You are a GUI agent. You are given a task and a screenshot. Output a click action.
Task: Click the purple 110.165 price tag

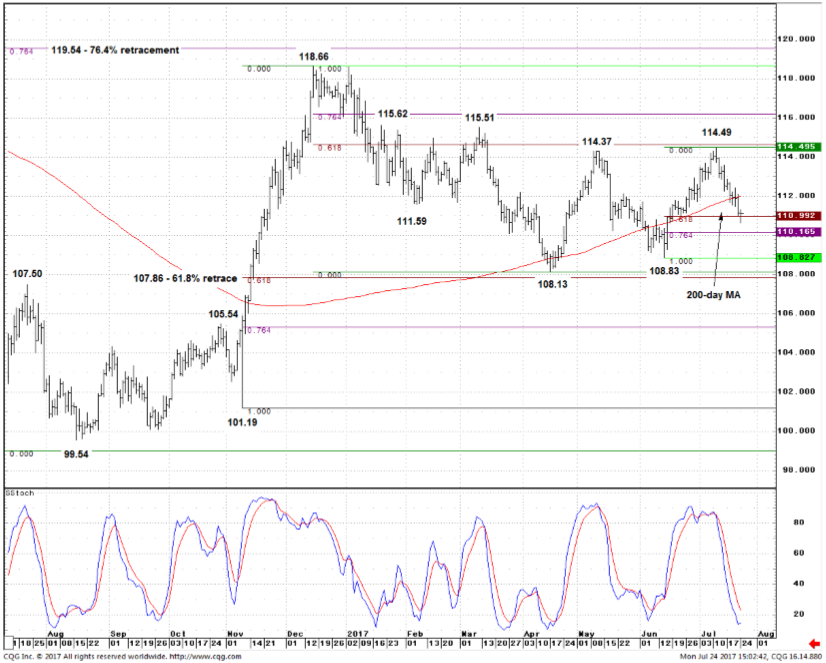pos(797,232)
